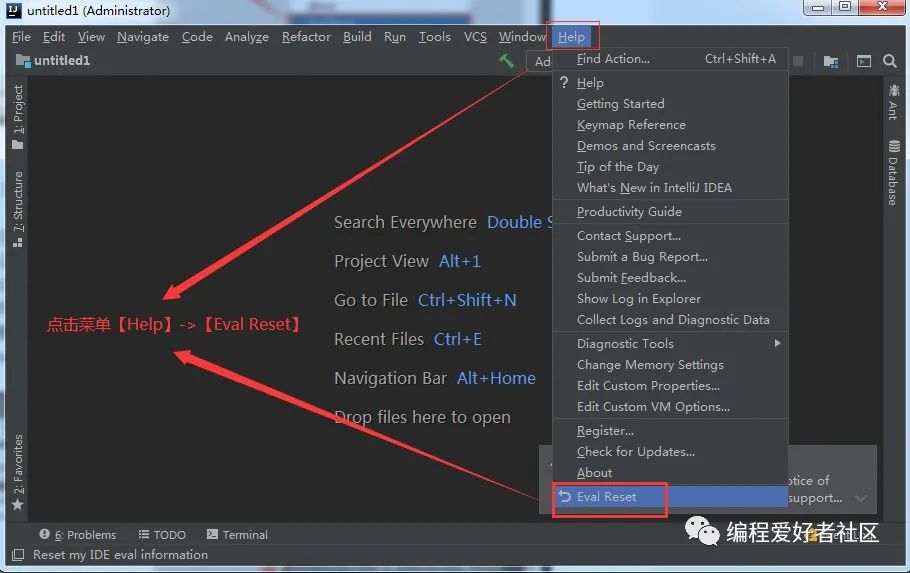Open What's New in IntelliJ IDEA
Screen dimensions: 910x573
[670, 187]
